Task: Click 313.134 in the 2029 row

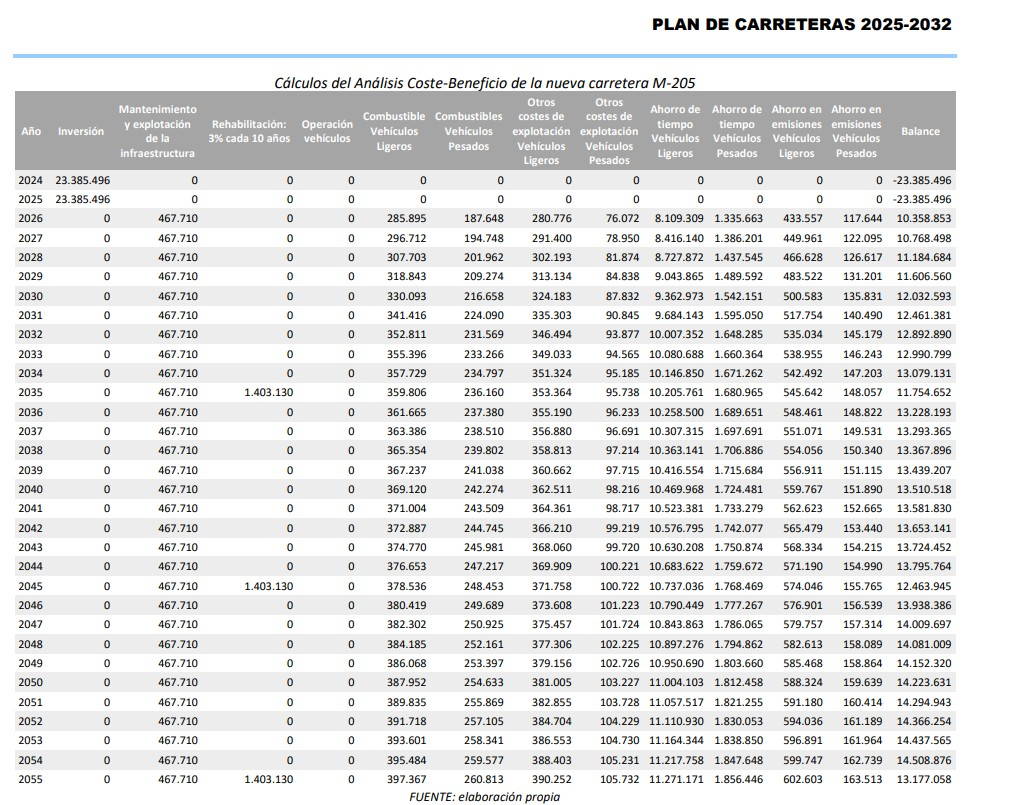Action: point(552,276)
